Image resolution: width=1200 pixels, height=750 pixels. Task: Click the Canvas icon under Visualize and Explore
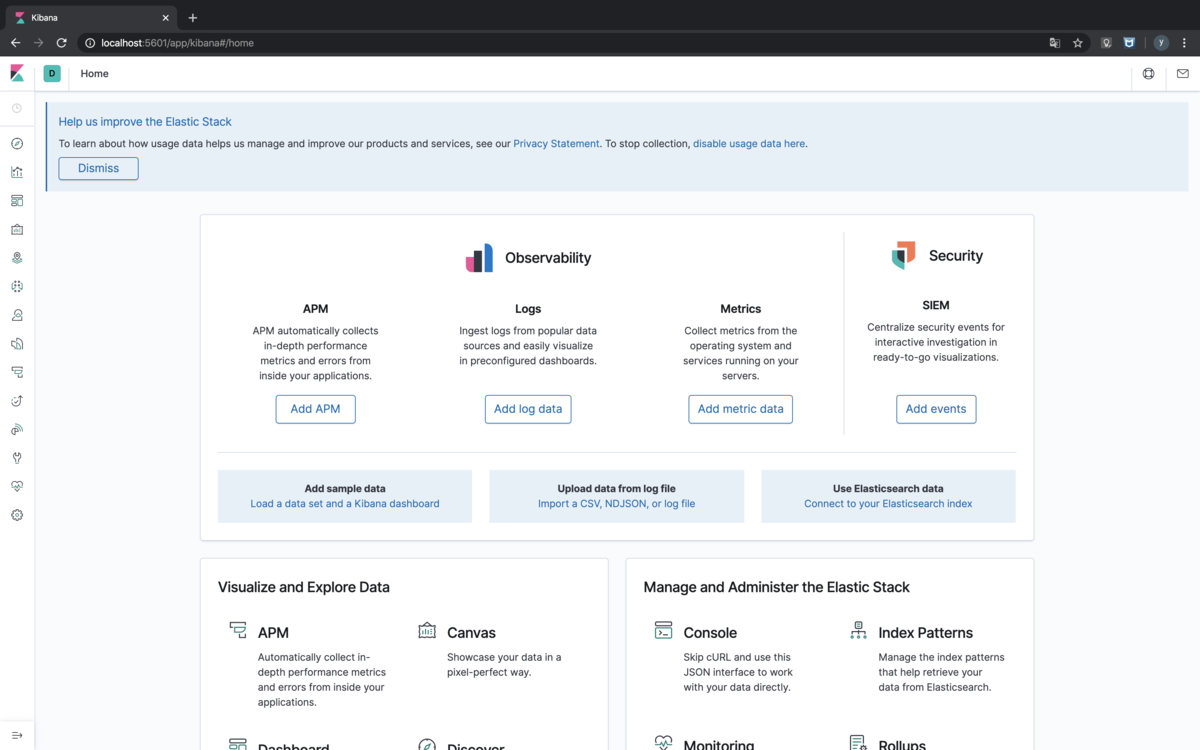(427, 630)
